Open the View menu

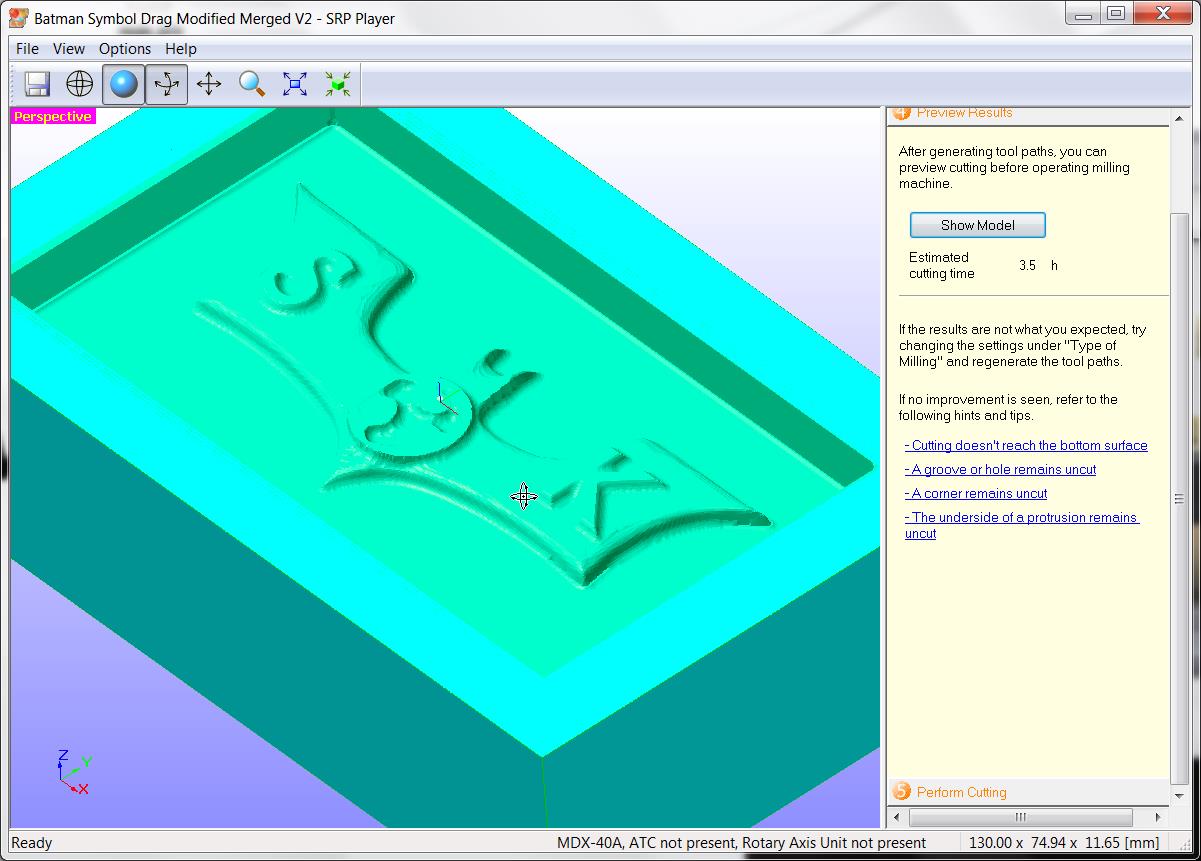69,48
